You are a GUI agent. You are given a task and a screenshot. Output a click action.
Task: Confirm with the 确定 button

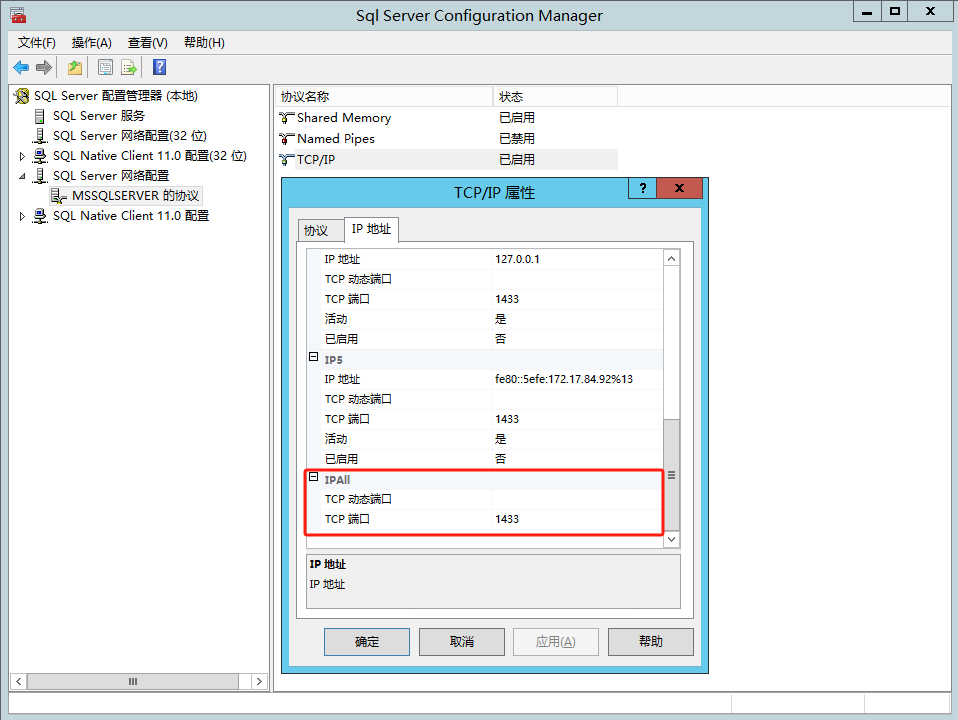coord(367,642)
